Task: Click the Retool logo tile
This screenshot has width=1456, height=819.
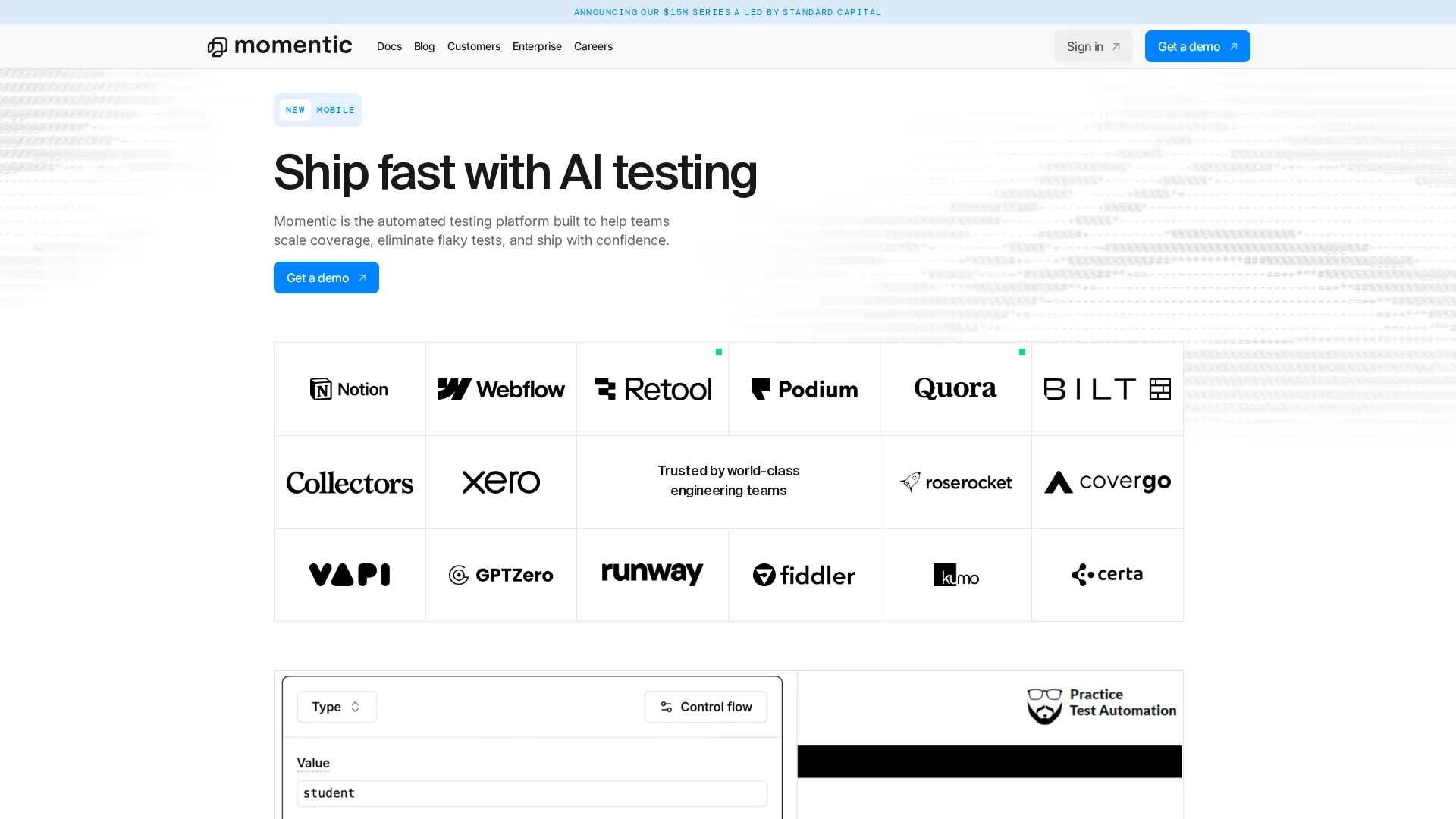Action: coord(652,389)
